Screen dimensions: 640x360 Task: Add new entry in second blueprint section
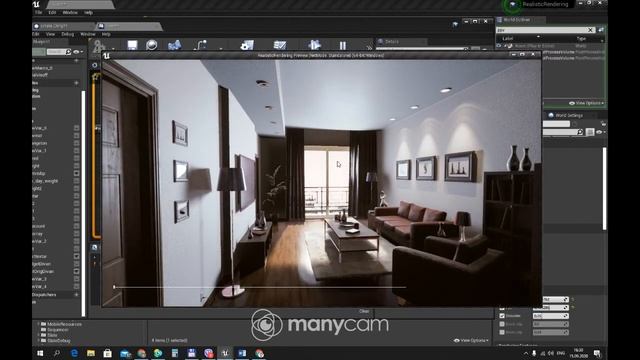tap(76, 83)
